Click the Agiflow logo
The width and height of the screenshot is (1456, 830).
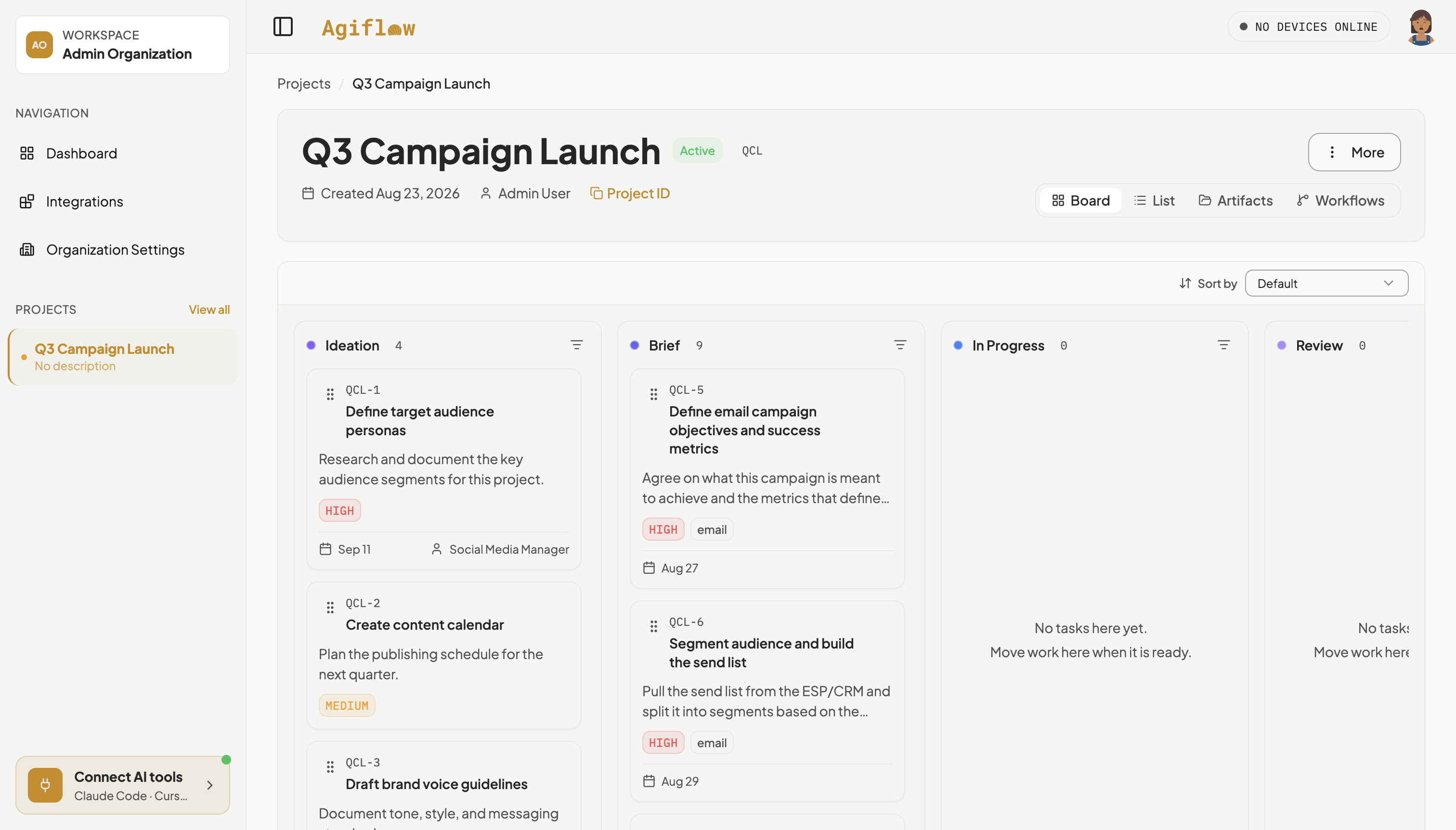coord(368,28)
